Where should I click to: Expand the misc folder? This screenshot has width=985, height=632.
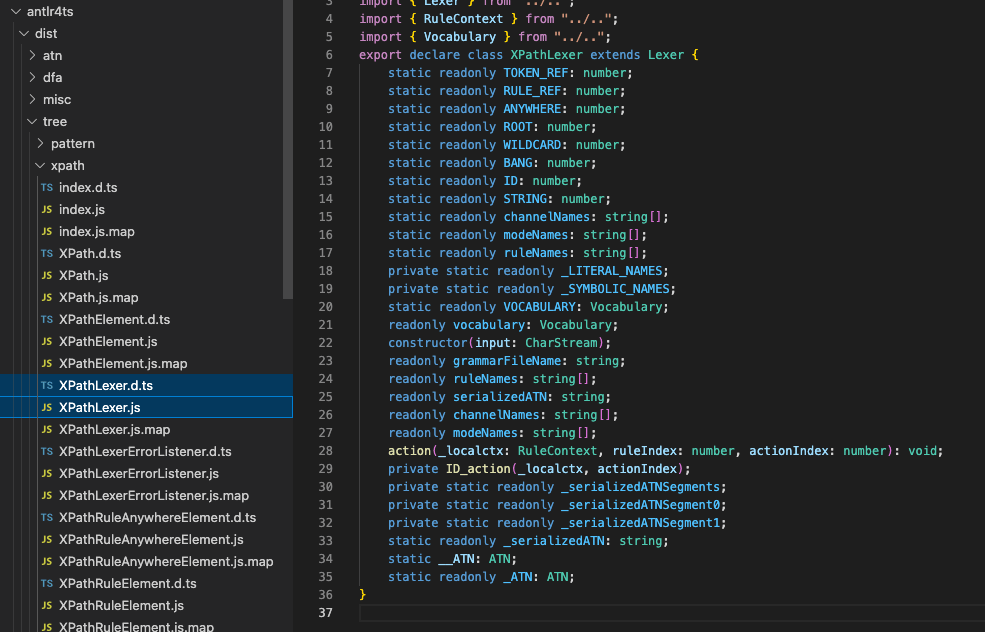click(34, 99)
